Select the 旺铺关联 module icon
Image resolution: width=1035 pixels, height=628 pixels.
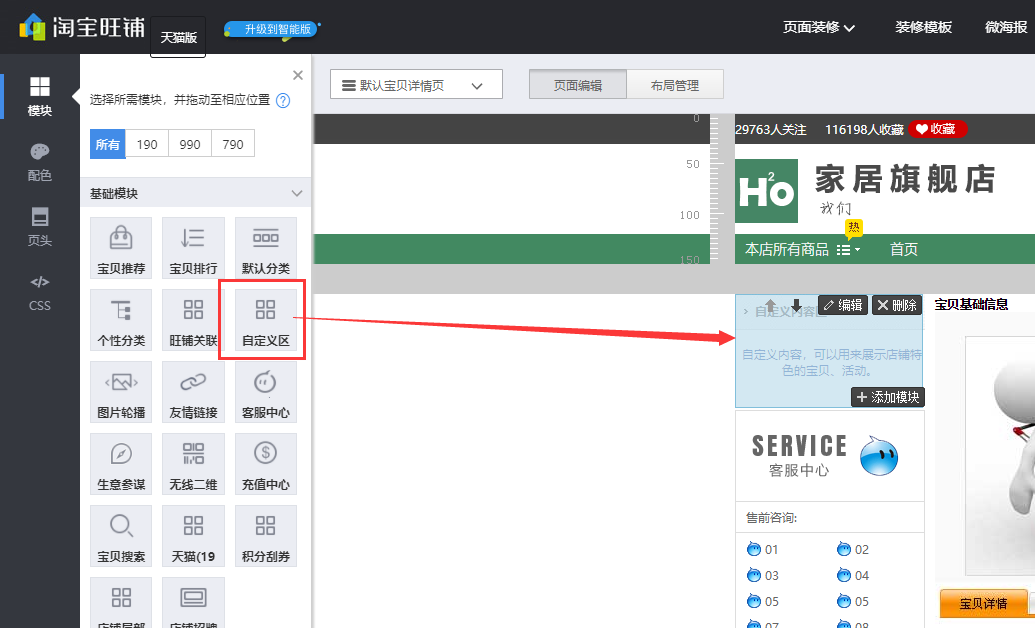[x=193, y=320]
